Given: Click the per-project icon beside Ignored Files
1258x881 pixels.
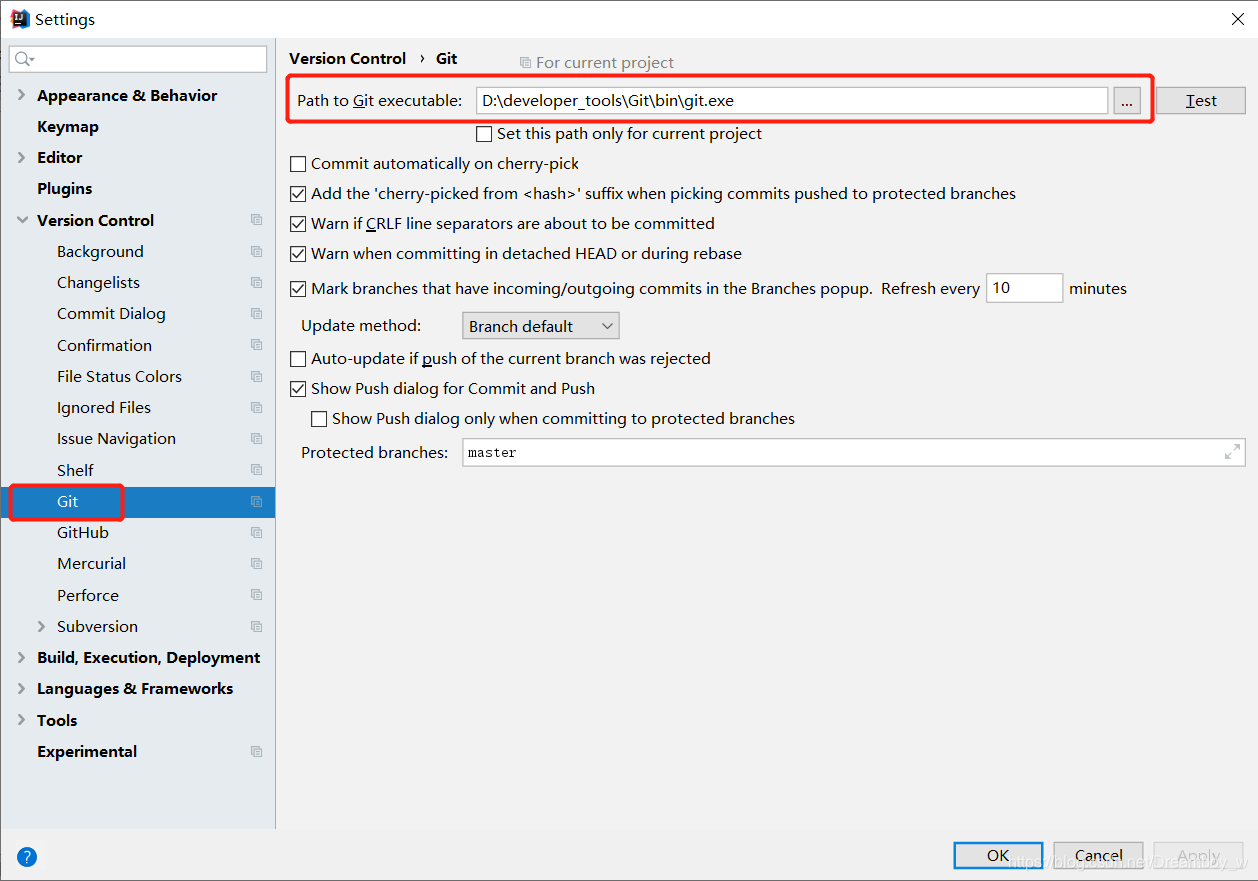Looking at the screenshot, I should click(x=257, y=407).
